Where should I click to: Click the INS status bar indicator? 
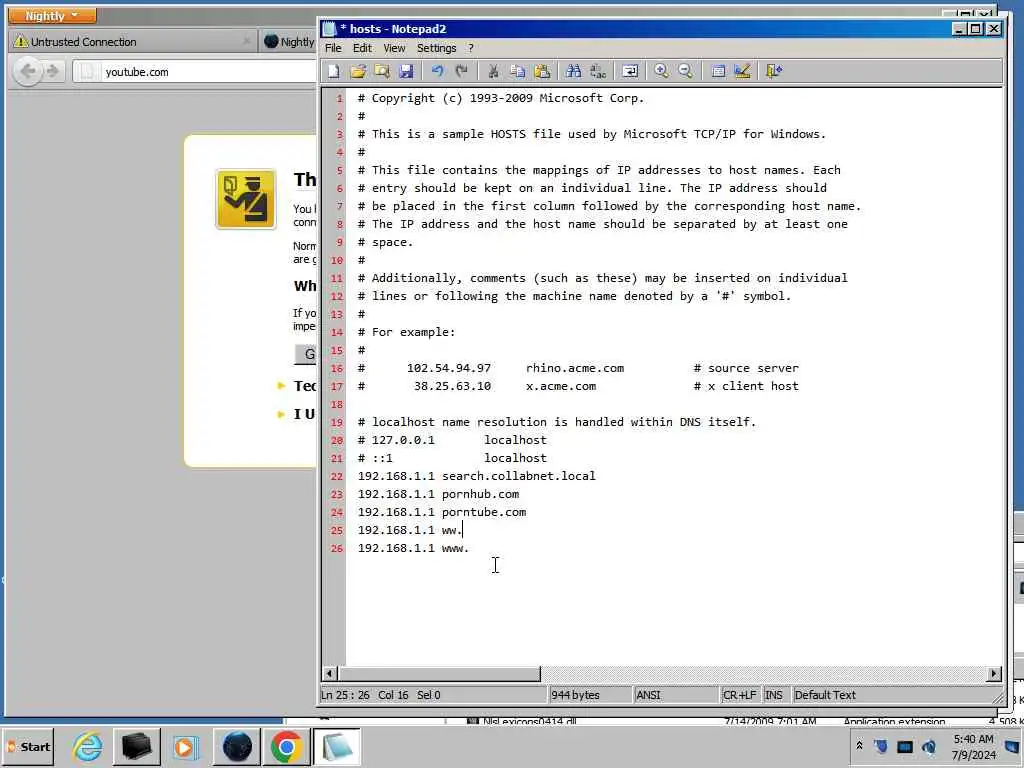tap(774, 695)
